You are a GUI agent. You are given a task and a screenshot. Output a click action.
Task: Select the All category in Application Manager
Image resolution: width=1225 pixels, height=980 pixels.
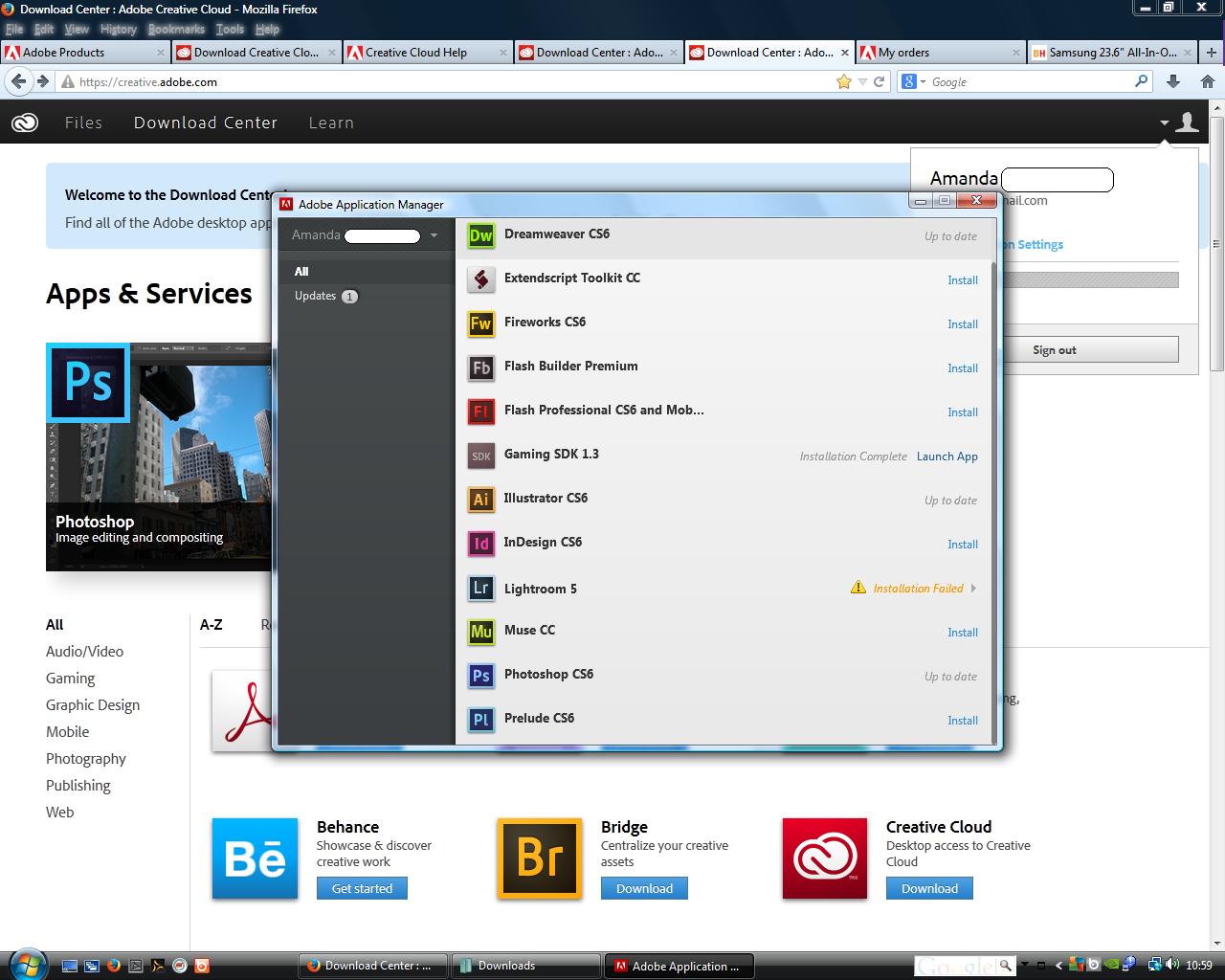click(366, 272)
